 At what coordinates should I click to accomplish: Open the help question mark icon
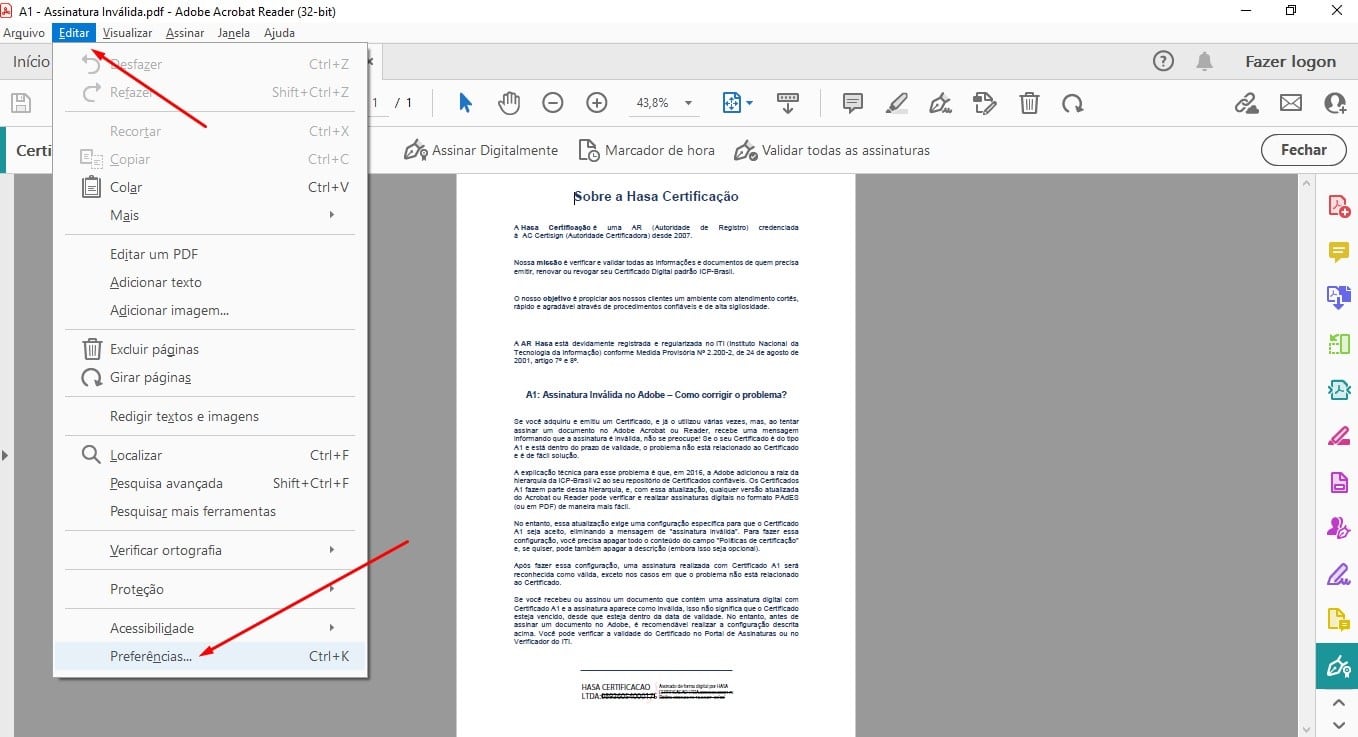pos(1163,61)
